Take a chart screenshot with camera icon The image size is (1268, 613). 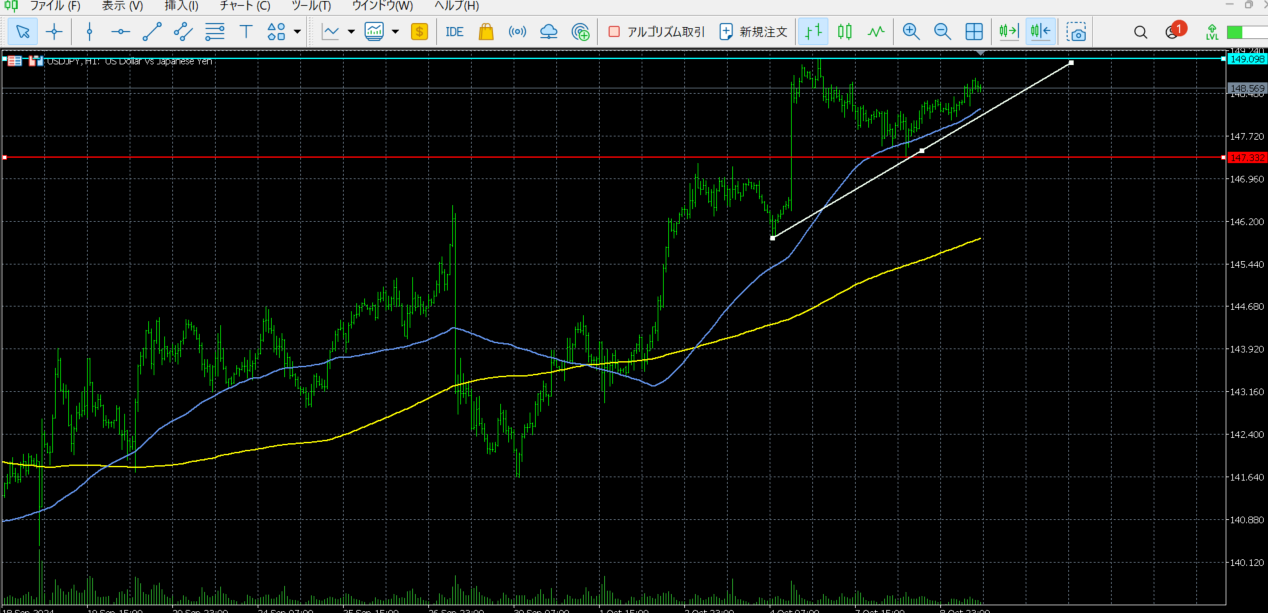1076,31
